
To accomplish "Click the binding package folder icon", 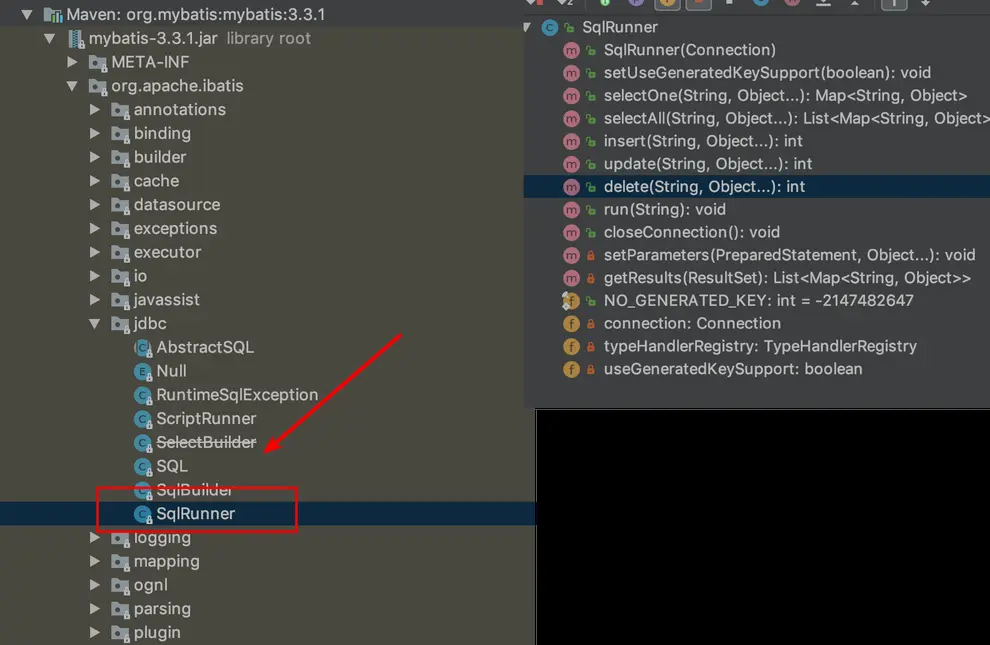I will (x=120, y=134).
